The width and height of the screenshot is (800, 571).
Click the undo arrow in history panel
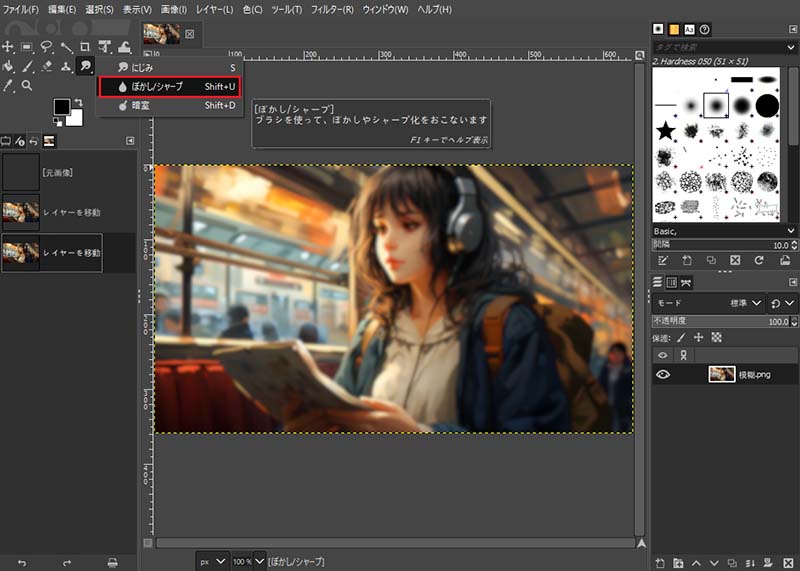(x=22, y=562)
